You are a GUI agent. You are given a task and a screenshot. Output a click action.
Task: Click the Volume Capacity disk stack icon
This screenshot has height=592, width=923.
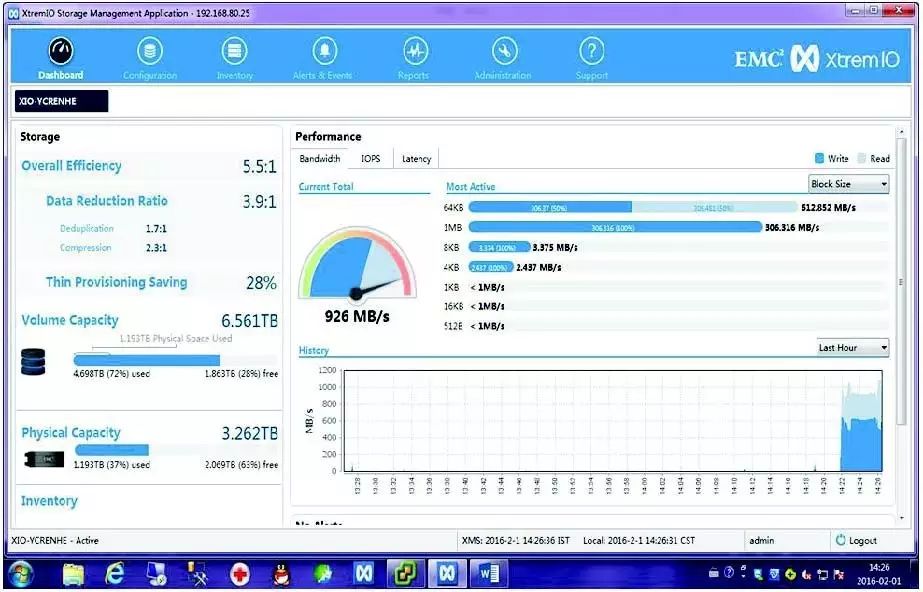point(33,362)
